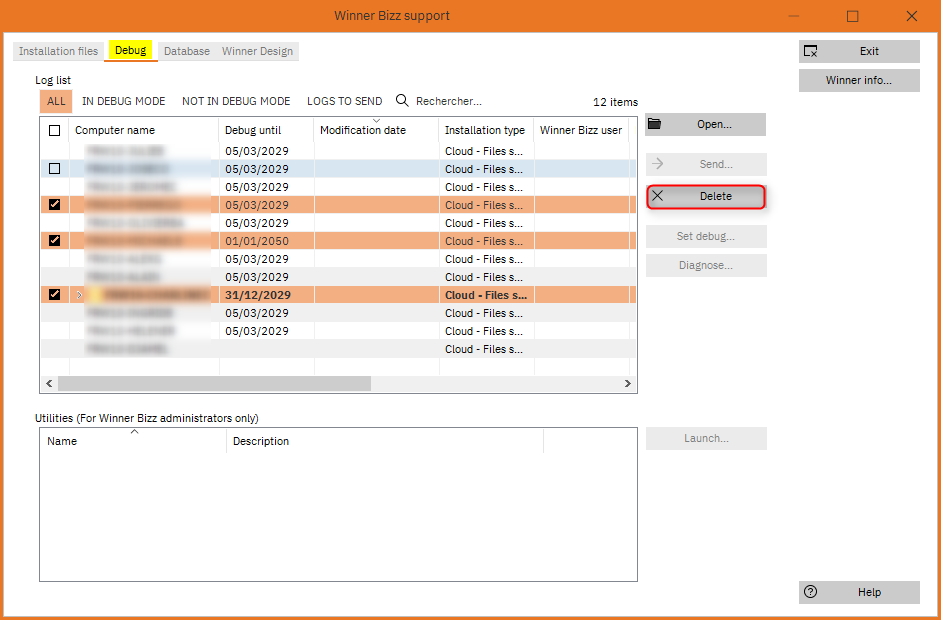Screen dimensions: 941x620
Task: Click the magnifying glass search icon
Action: tap(402, 101)
